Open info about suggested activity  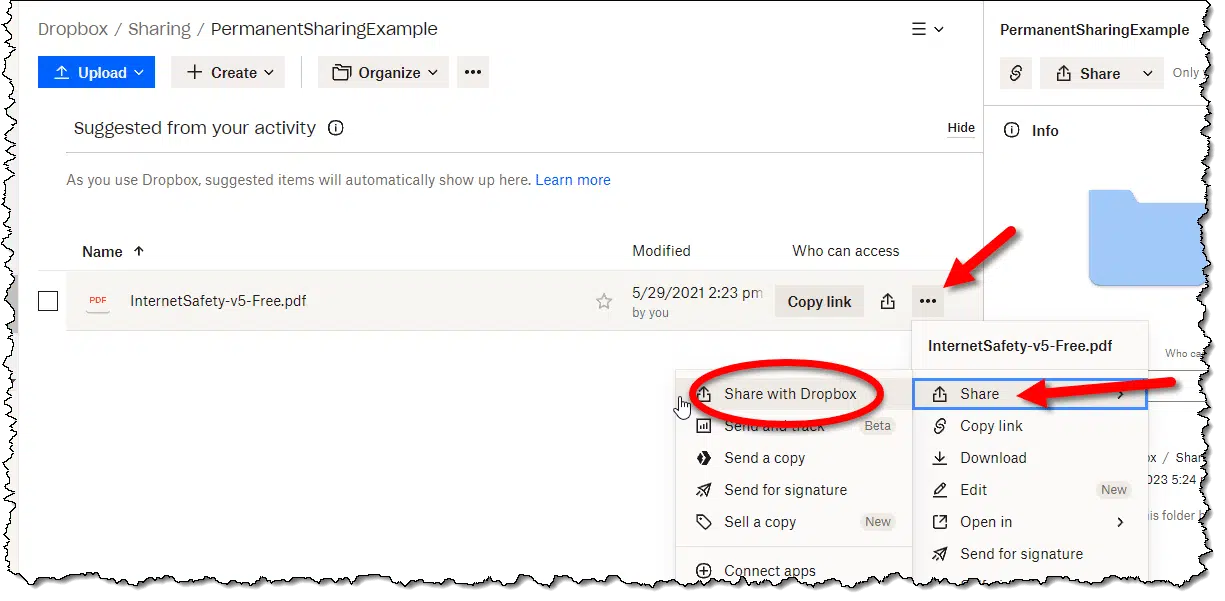coord(336,128)
